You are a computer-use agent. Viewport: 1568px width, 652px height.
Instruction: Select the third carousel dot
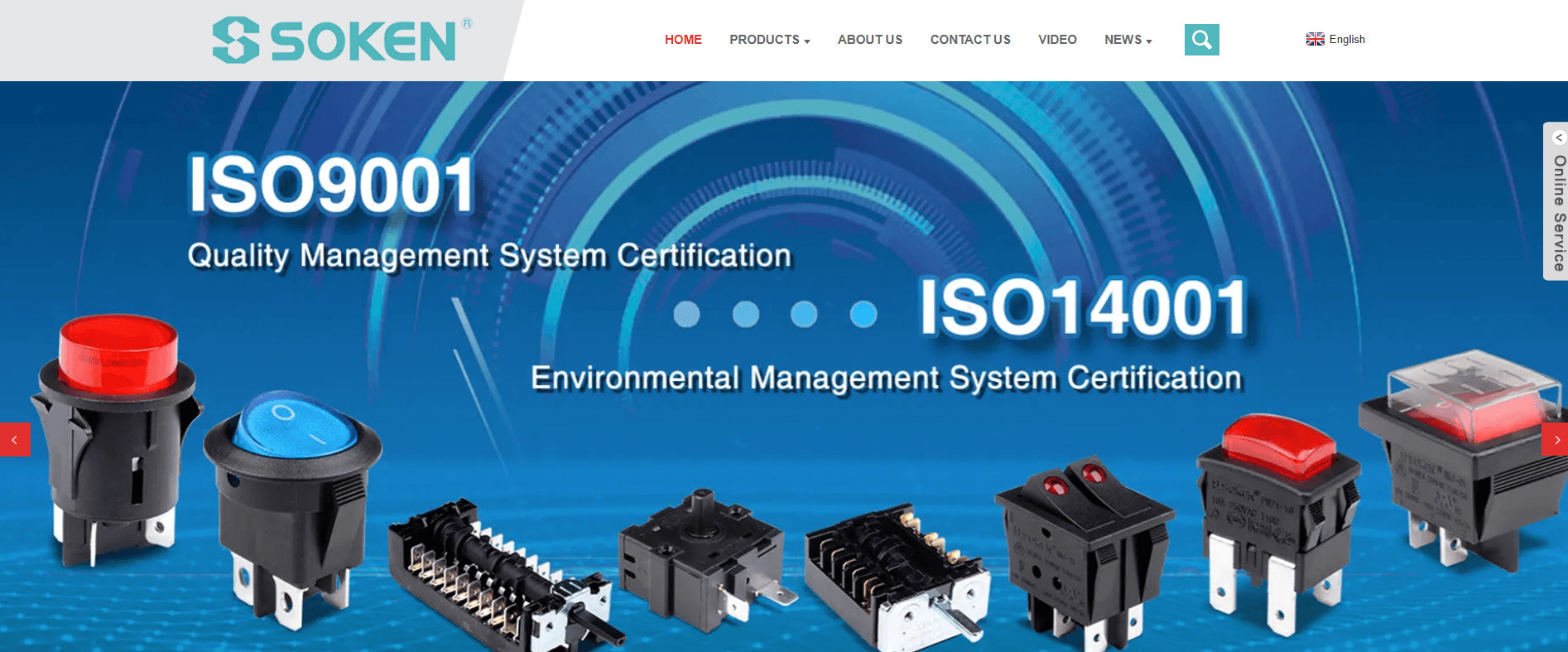[x=804, y=314]
